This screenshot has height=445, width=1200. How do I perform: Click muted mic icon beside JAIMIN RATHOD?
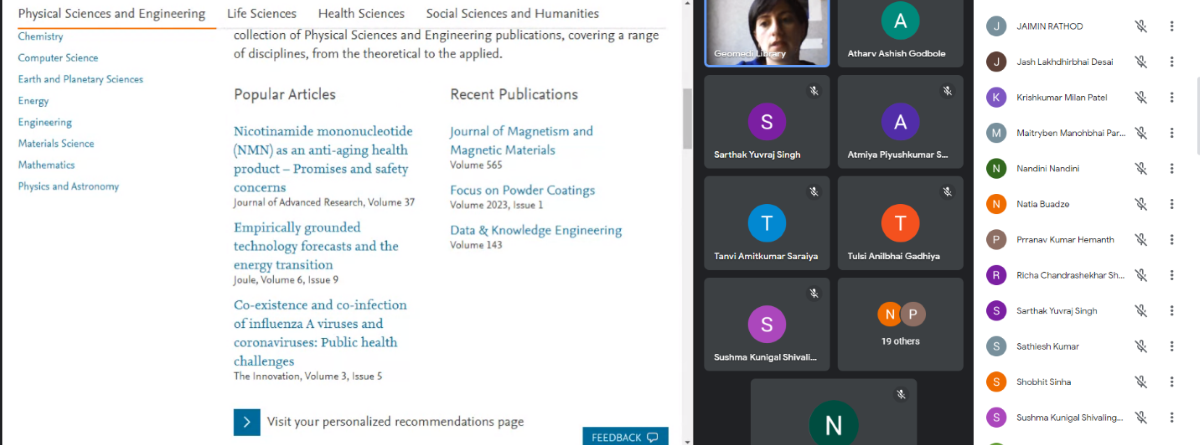pos(1141,26)
